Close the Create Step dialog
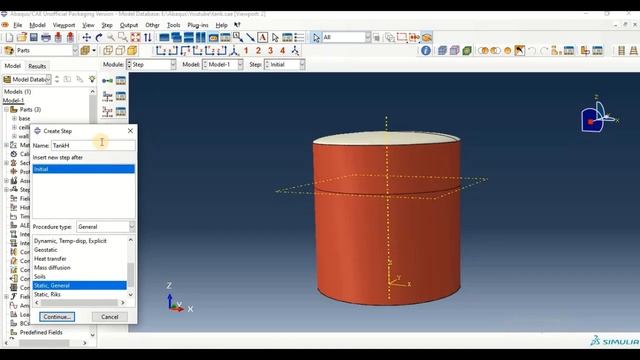This screenshot has width=640, height=360. point(130,131)
